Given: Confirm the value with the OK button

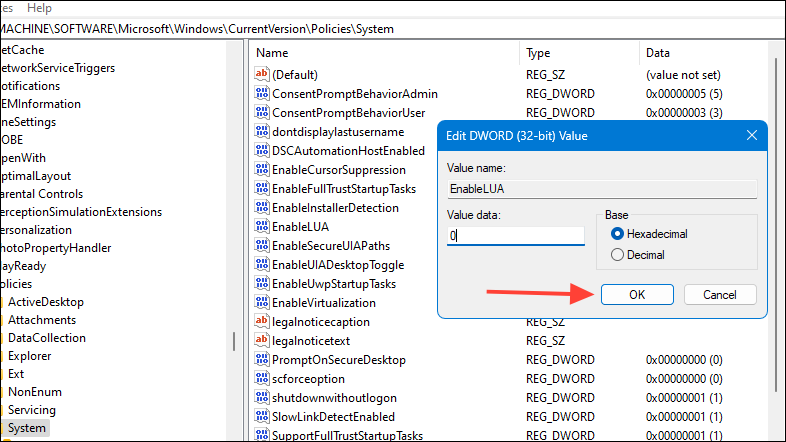Looking at the screenshot, I should [x=637, y=295].
